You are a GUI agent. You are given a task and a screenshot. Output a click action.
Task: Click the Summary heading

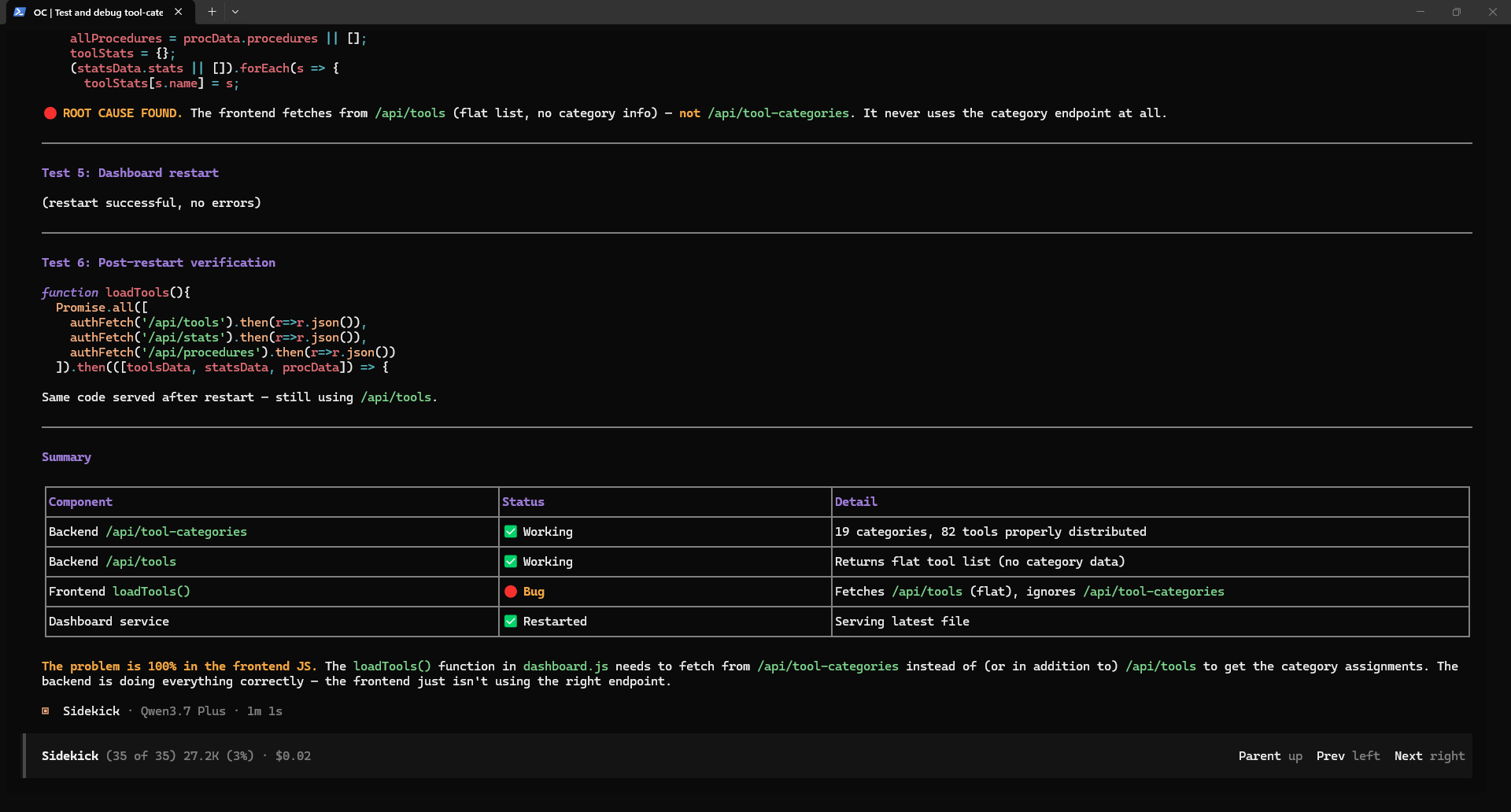click(66, 457)
